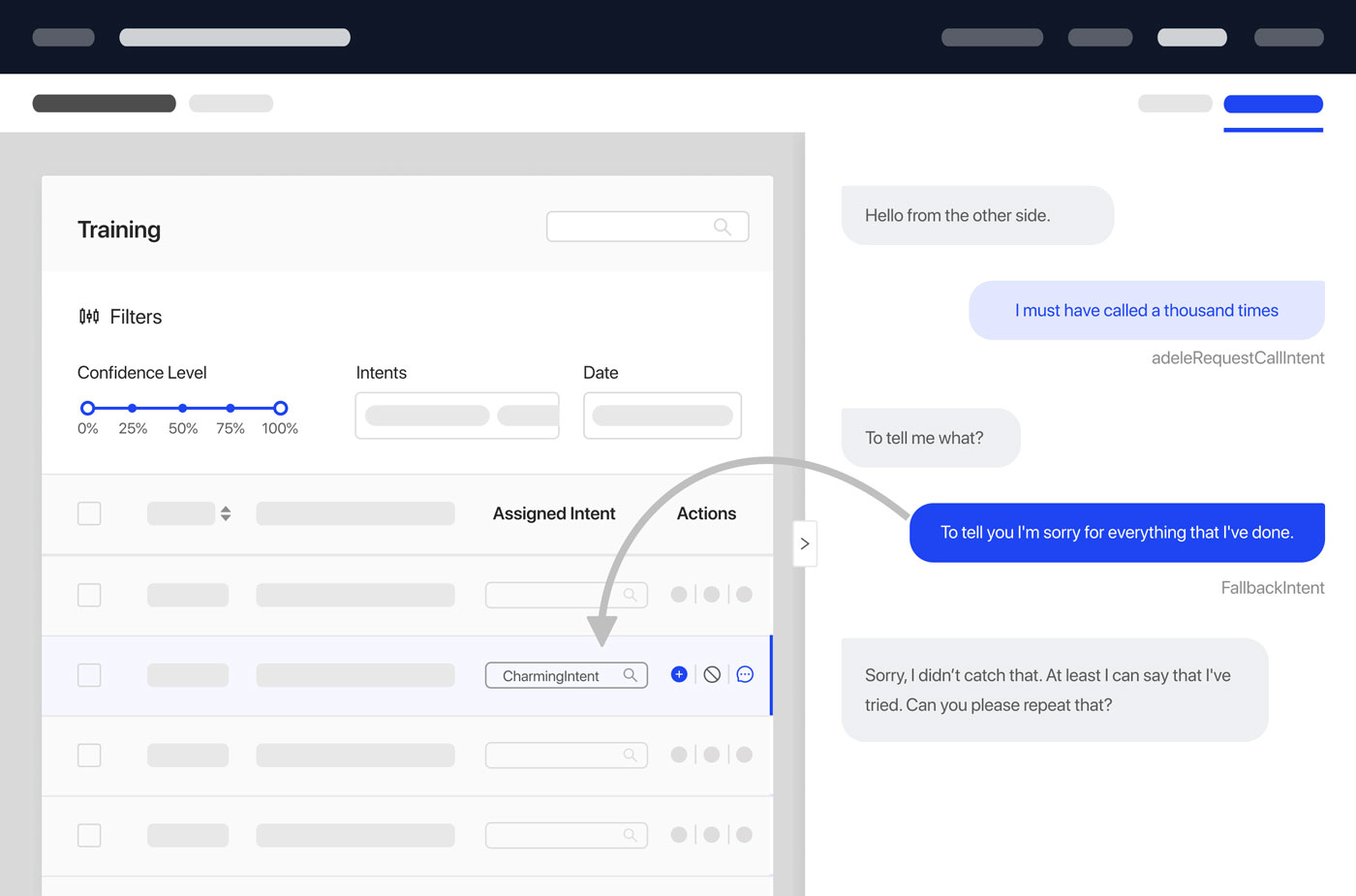Click the 50% point on the confidence slider
Viewport: 1356px width, 896px height.
[183, 408]
